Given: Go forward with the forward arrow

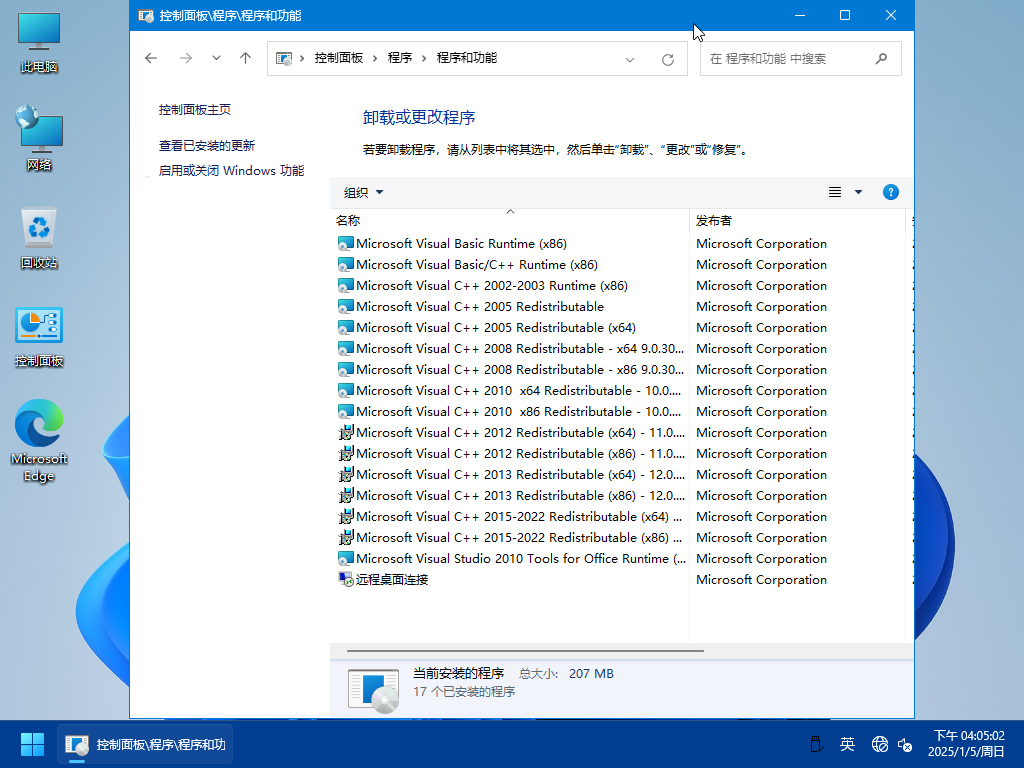Looking at the screenshot, I should (186, 58).
